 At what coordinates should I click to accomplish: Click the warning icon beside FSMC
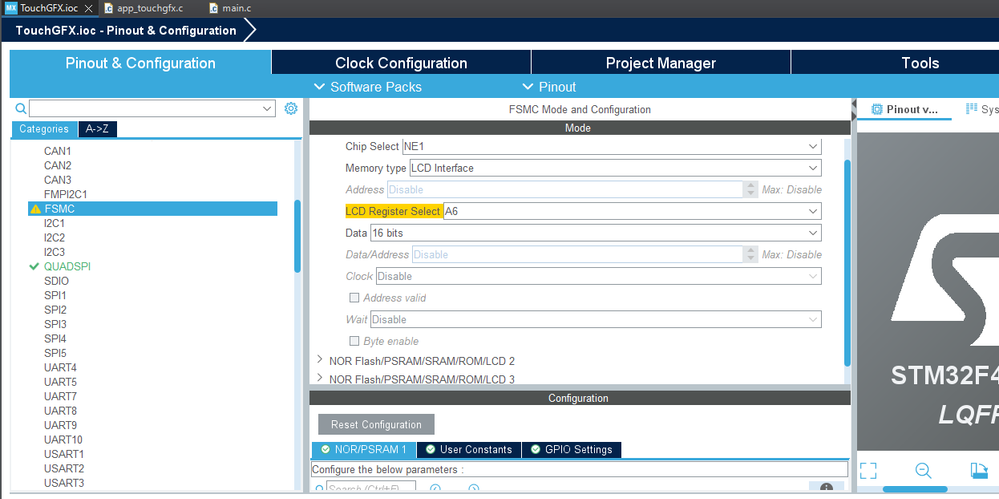tap(35, 208)
